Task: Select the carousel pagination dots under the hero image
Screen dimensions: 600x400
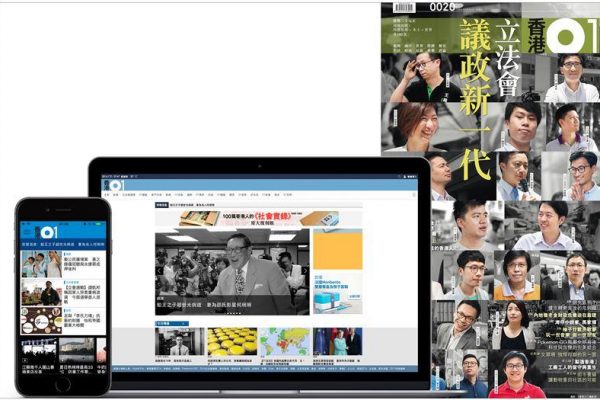Action: click(232, 313)
